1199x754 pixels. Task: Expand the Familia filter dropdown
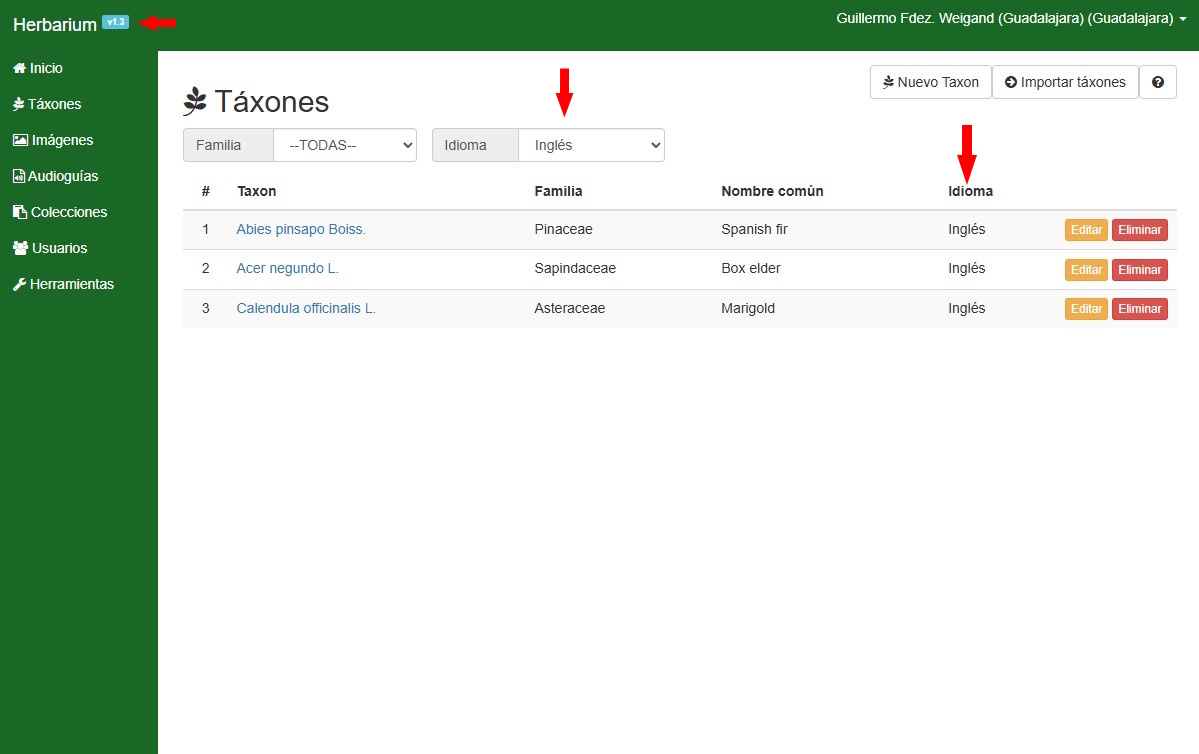pos(345,145)
